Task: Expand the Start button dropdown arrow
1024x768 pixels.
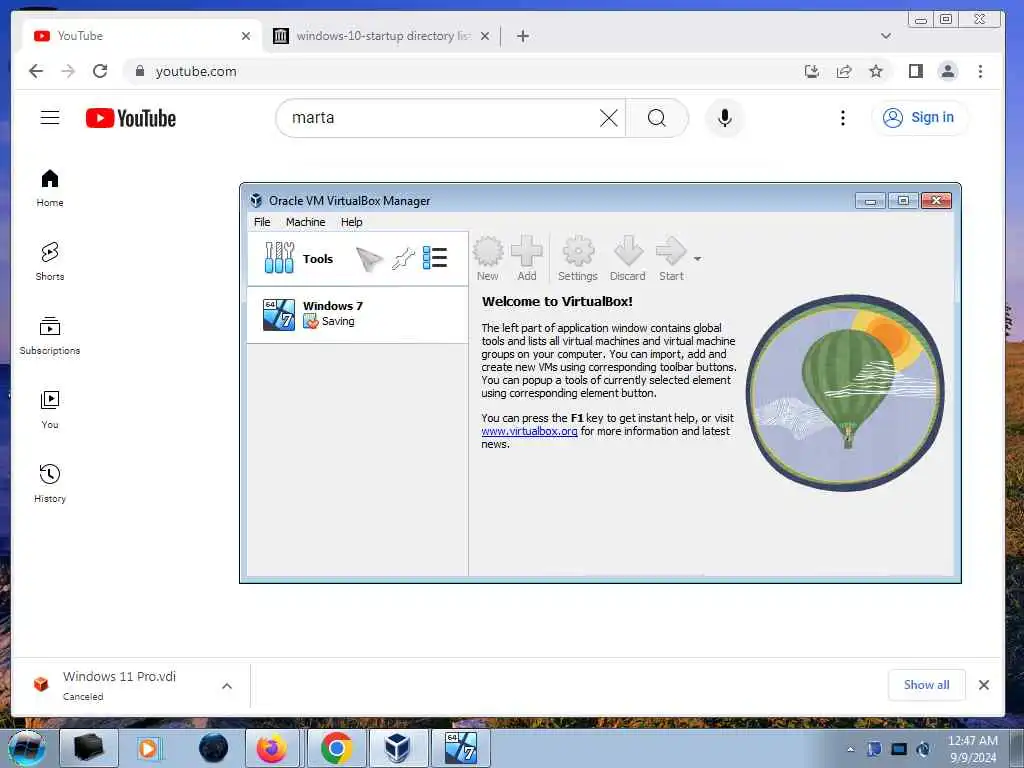Action: coord(697,259)
